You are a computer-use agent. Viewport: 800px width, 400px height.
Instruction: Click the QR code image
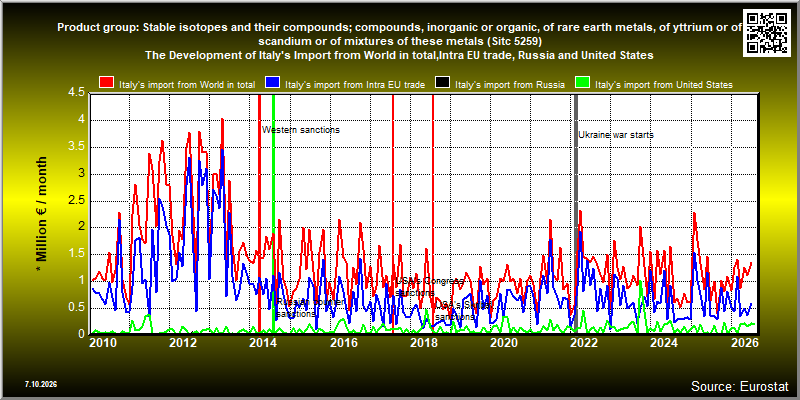pyautogui.click(x=768, y=32)
